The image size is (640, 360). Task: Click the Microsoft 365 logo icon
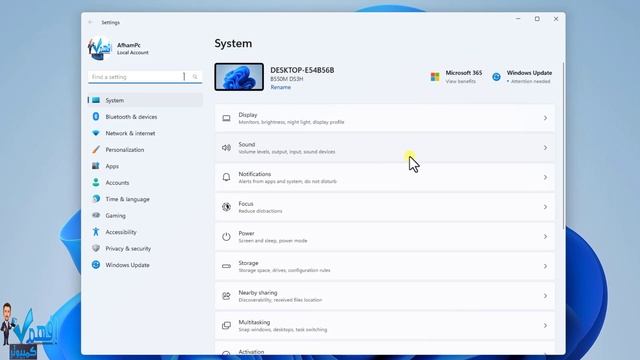click(435, 77)
